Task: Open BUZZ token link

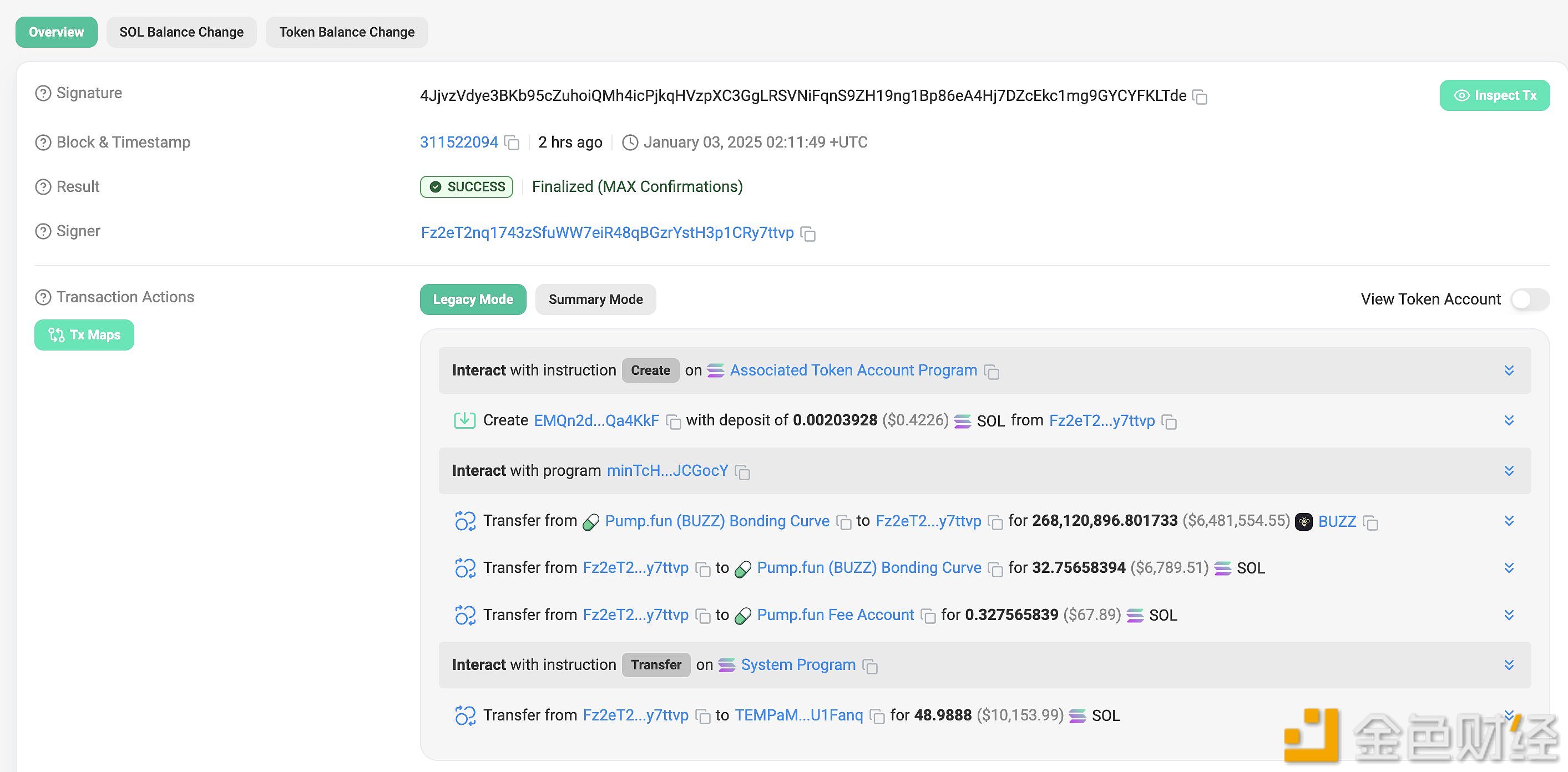Action: click(x=1337, y=521)
